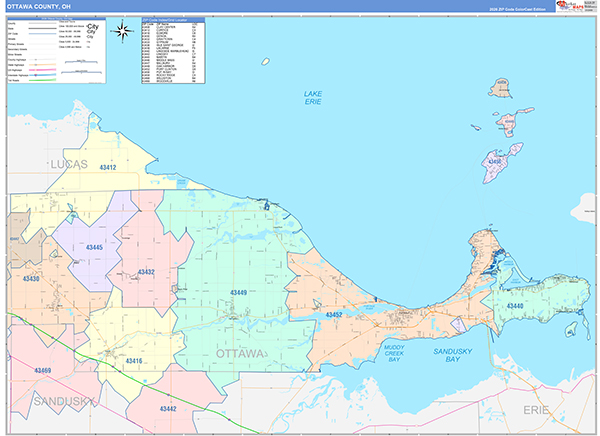Click the 43452 ZIP code label

tap(334, 315)
